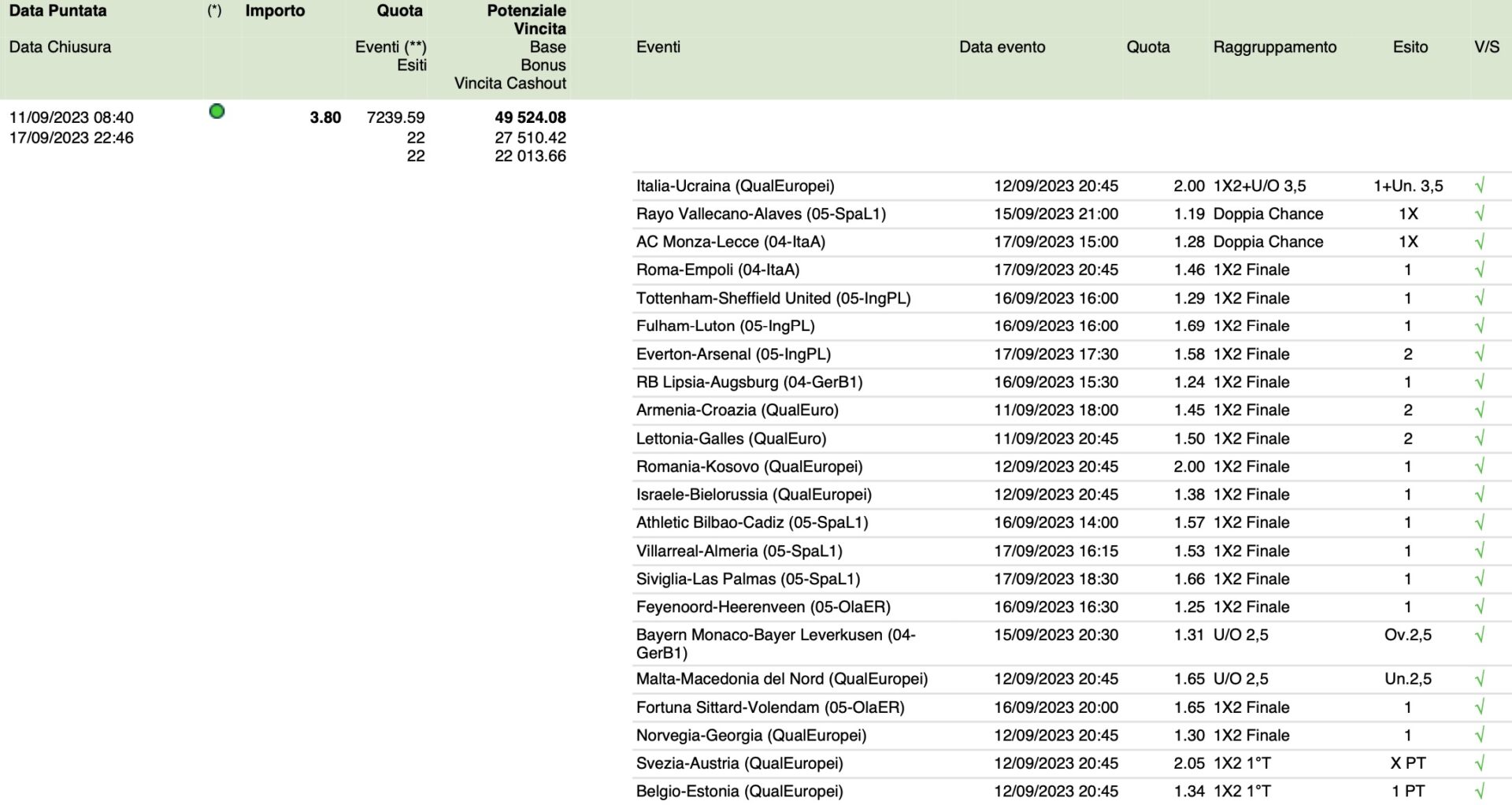The width and height of the screenshot is (1512, 805).
Task: Click the V/S column header
Action: (1487, 47)
